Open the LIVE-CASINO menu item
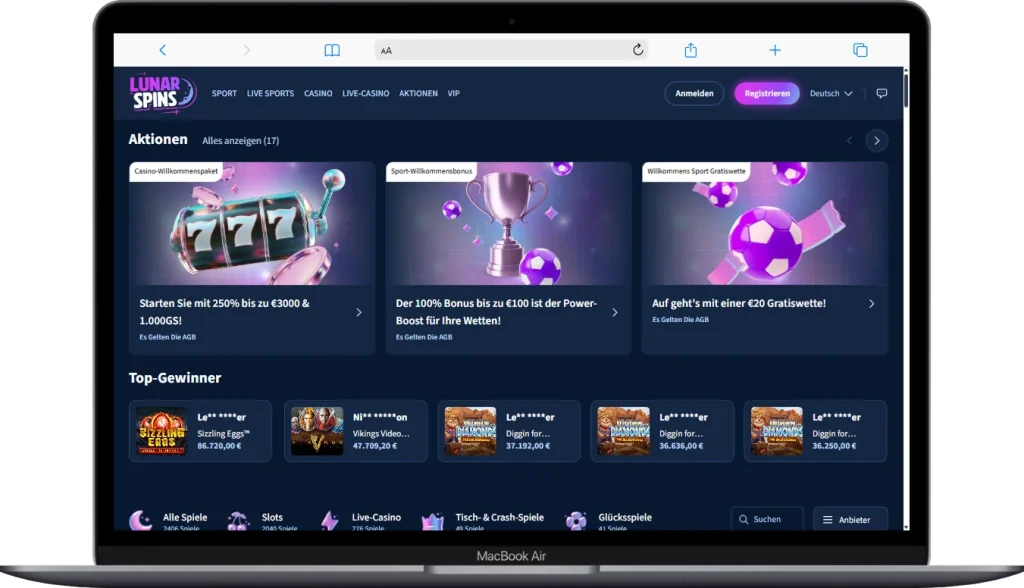Image resolution: width=1024 pixels, height=588 pixels. pos(366,93)
